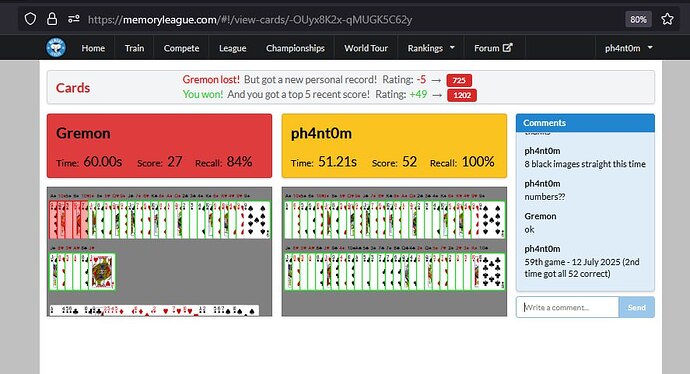Click the Memory League logo icon
This screenshot has height=374, width=690.
pos(56,48)
